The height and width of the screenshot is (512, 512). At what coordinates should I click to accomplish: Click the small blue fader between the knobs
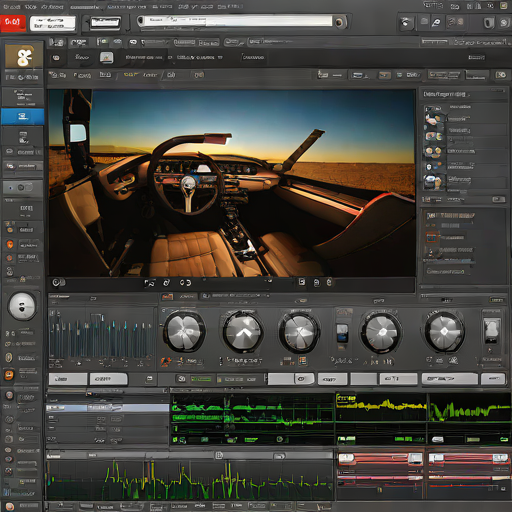(x=342, y=333)
